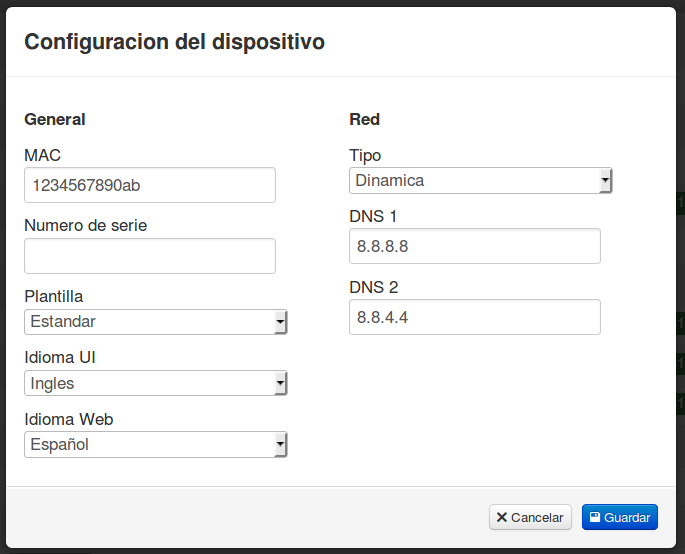The width and height of the screenshot is (685, 554).
Task: Click the arrow of Tipo dropdown
Action: [605, 181]
